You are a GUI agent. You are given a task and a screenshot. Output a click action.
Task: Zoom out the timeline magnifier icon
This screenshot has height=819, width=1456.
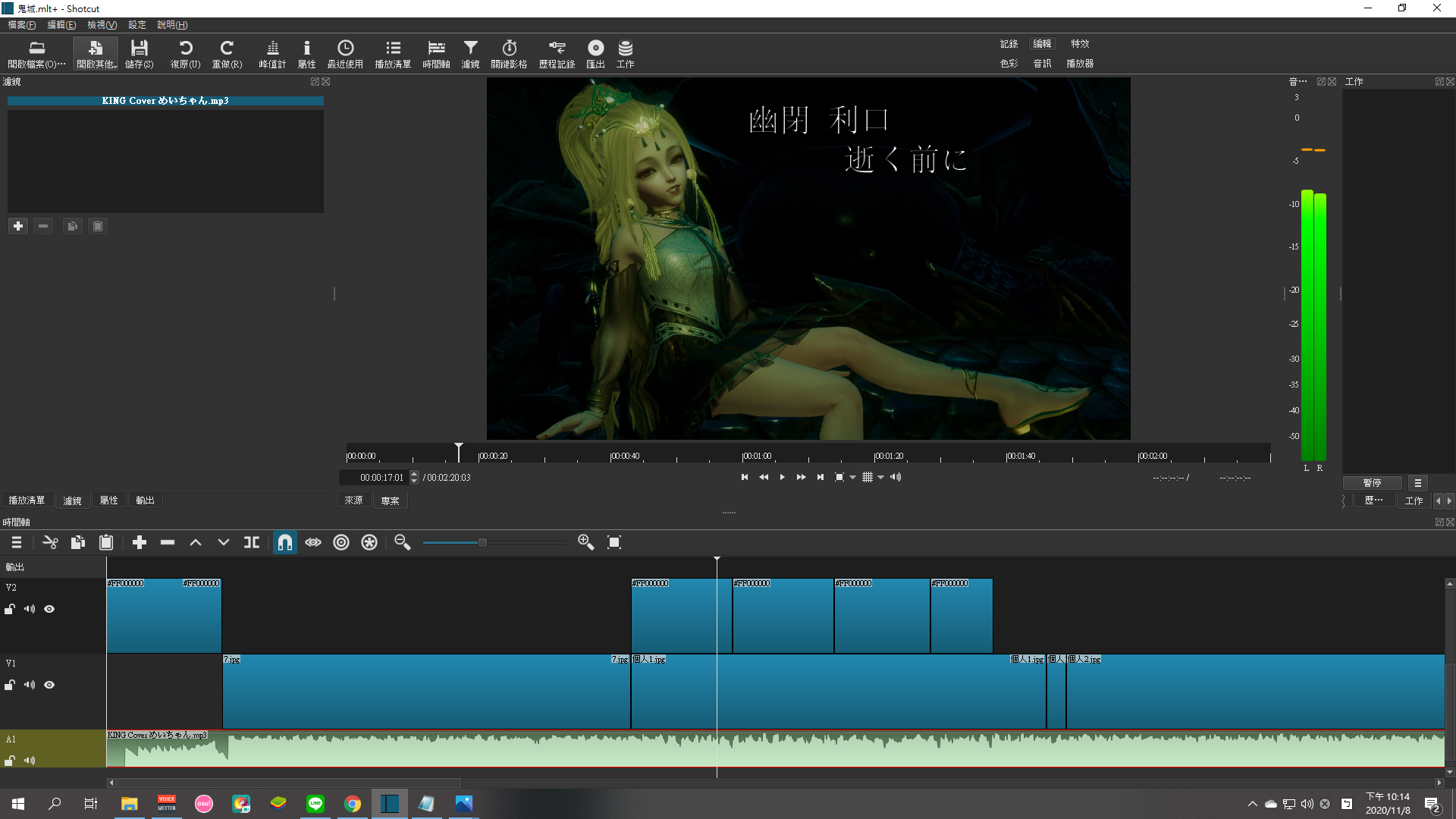(403, 542)
